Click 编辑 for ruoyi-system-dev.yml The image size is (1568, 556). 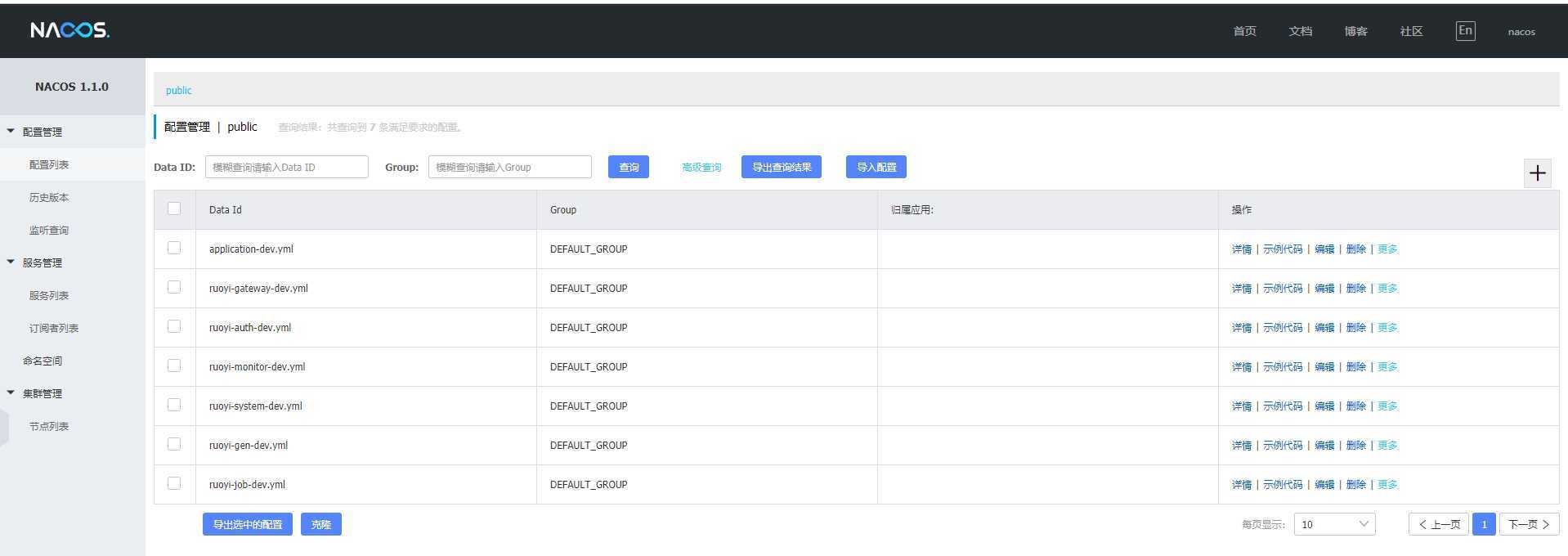pyautogui.click(x=1324, y=406)
